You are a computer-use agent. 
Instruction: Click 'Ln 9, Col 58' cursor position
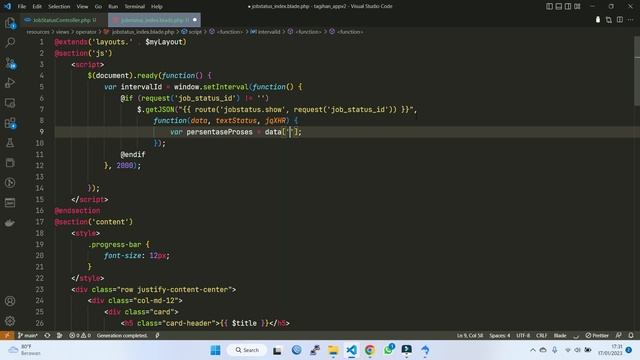click(470, 336)
